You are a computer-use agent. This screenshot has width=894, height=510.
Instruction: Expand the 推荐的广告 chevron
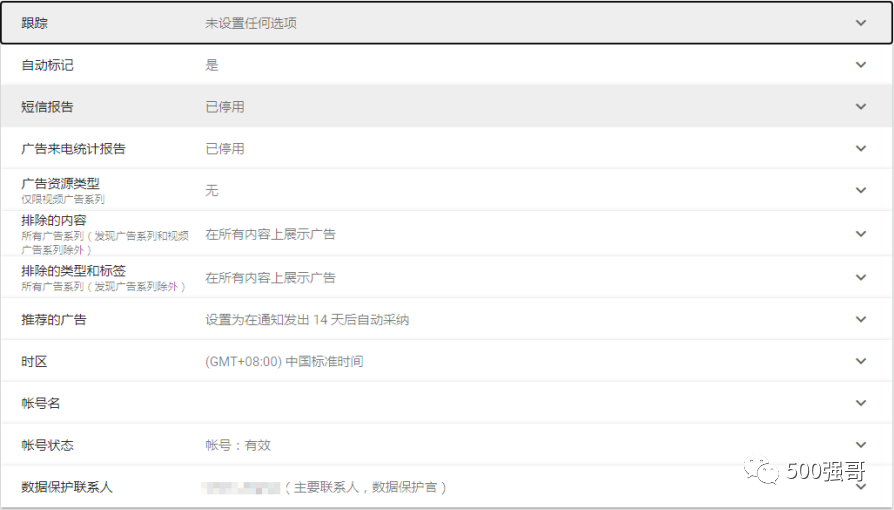click(861, 319)
